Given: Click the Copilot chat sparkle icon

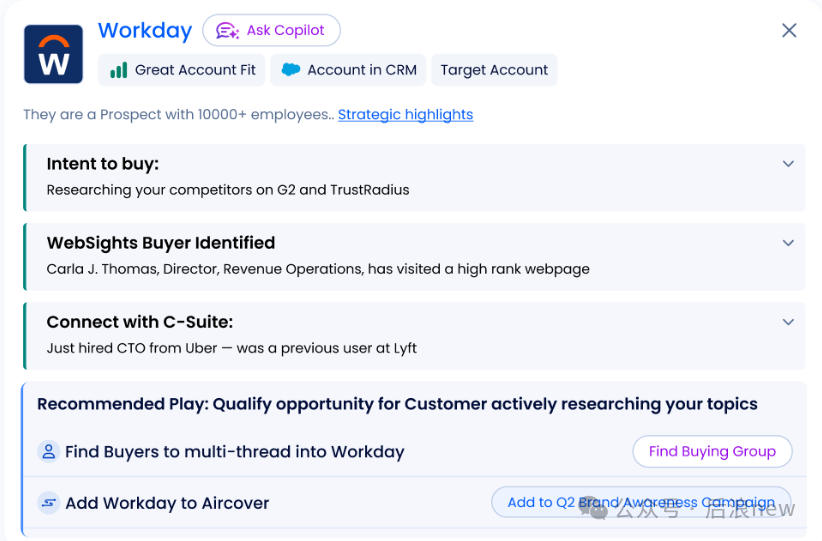Looking at the screenshot, I should click(x=227, y=31).
